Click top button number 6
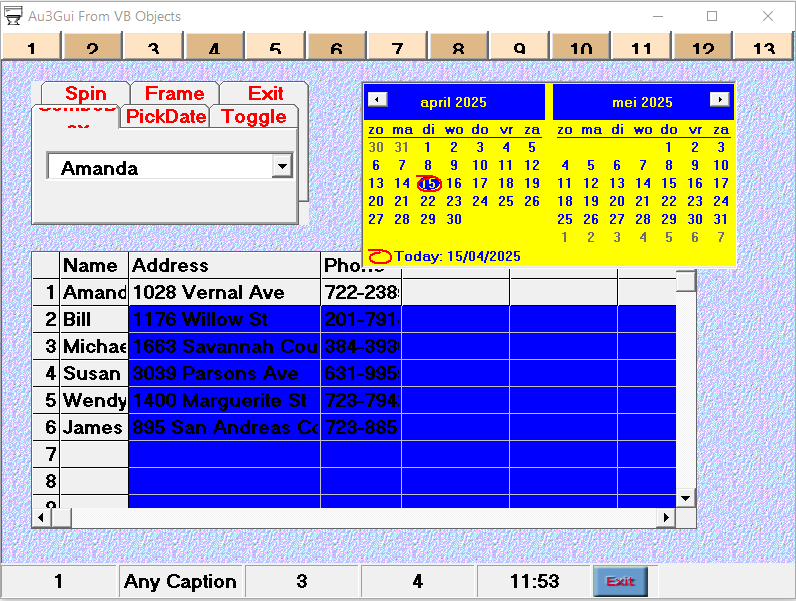The image size is (796, 601). [x=336, y=46]
